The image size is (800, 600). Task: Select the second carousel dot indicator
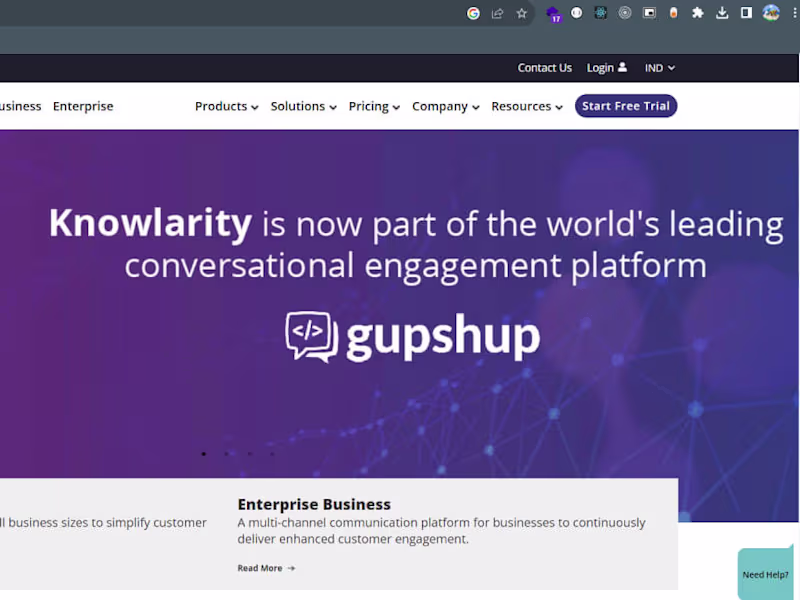[226, 453]
